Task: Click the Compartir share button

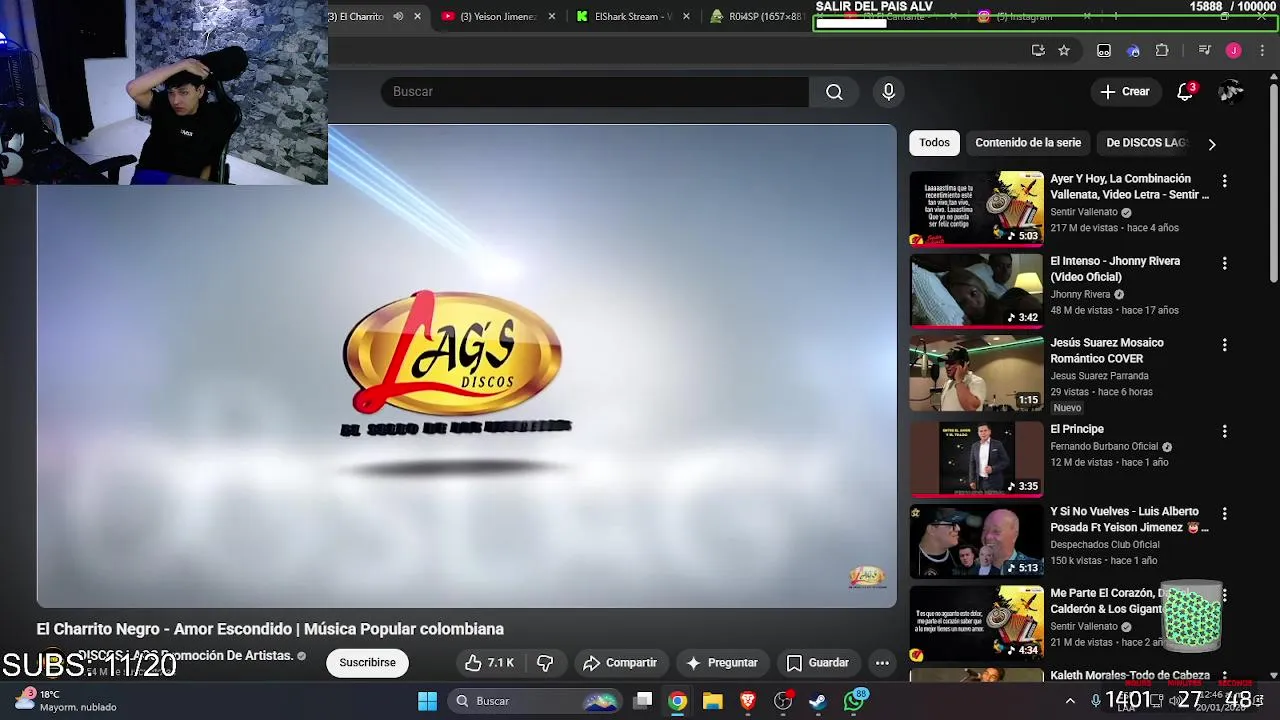Action: [x=620, y=663]
